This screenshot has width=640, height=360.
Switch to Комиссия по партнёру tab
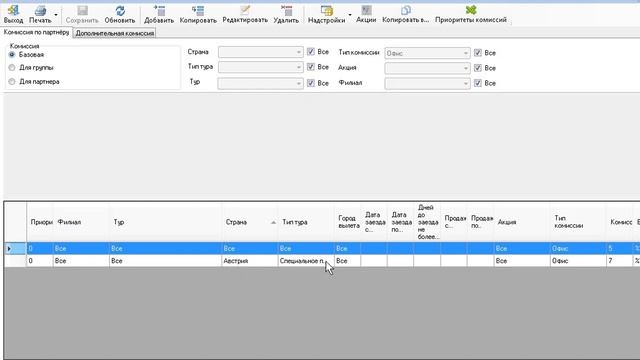36,32
